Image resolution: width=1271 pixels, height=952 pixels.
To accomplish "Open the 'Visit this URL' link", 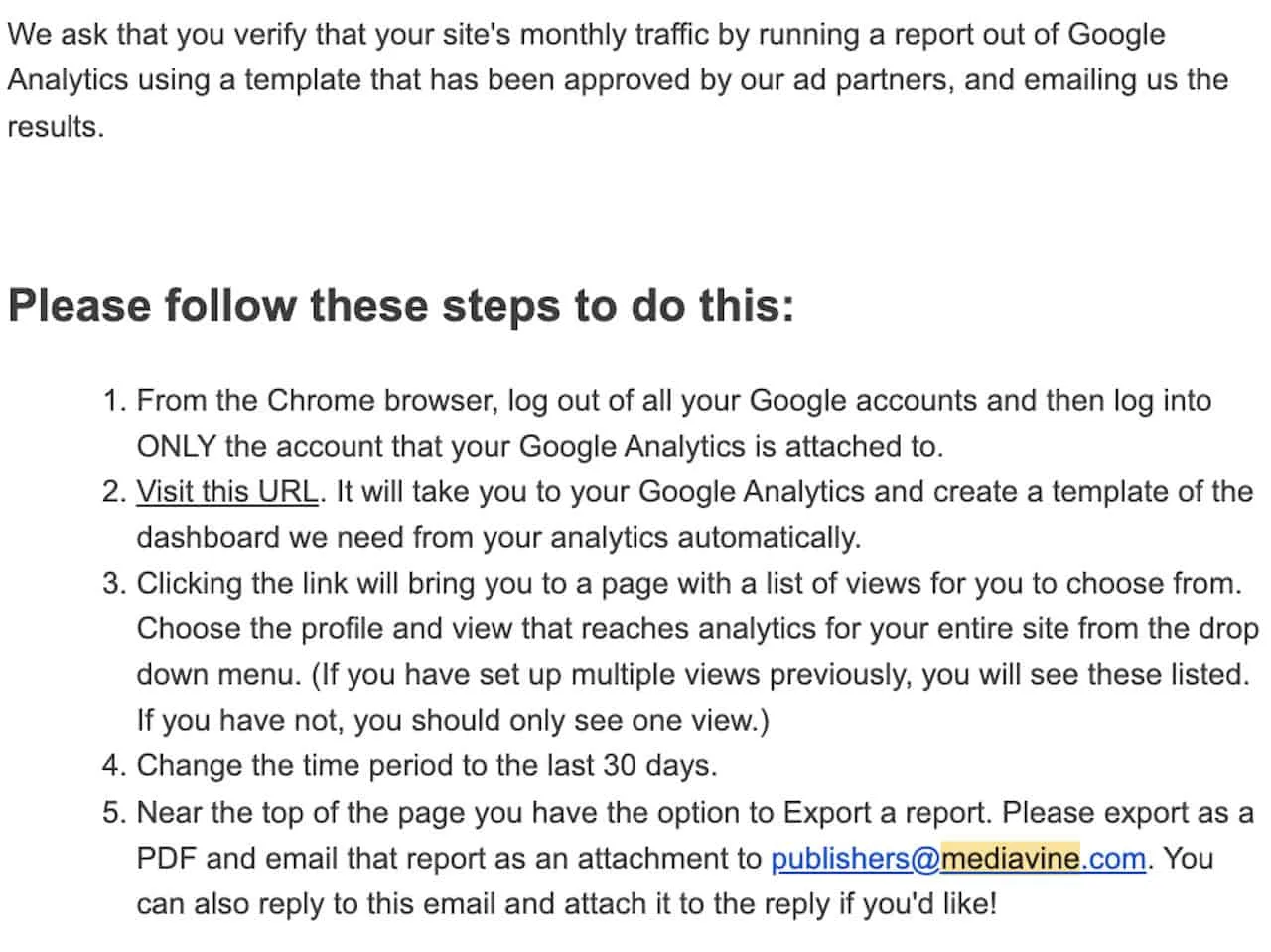I will [x=227, y=492].
